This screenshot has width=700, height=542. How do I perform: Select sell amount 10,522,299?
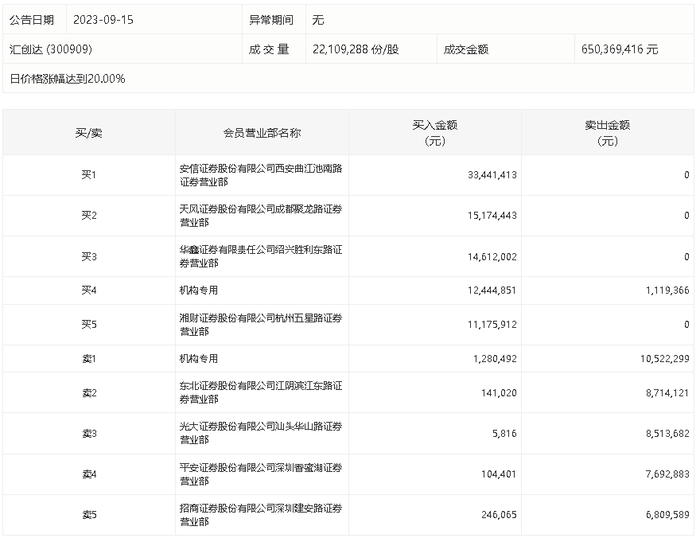[665, 359]
